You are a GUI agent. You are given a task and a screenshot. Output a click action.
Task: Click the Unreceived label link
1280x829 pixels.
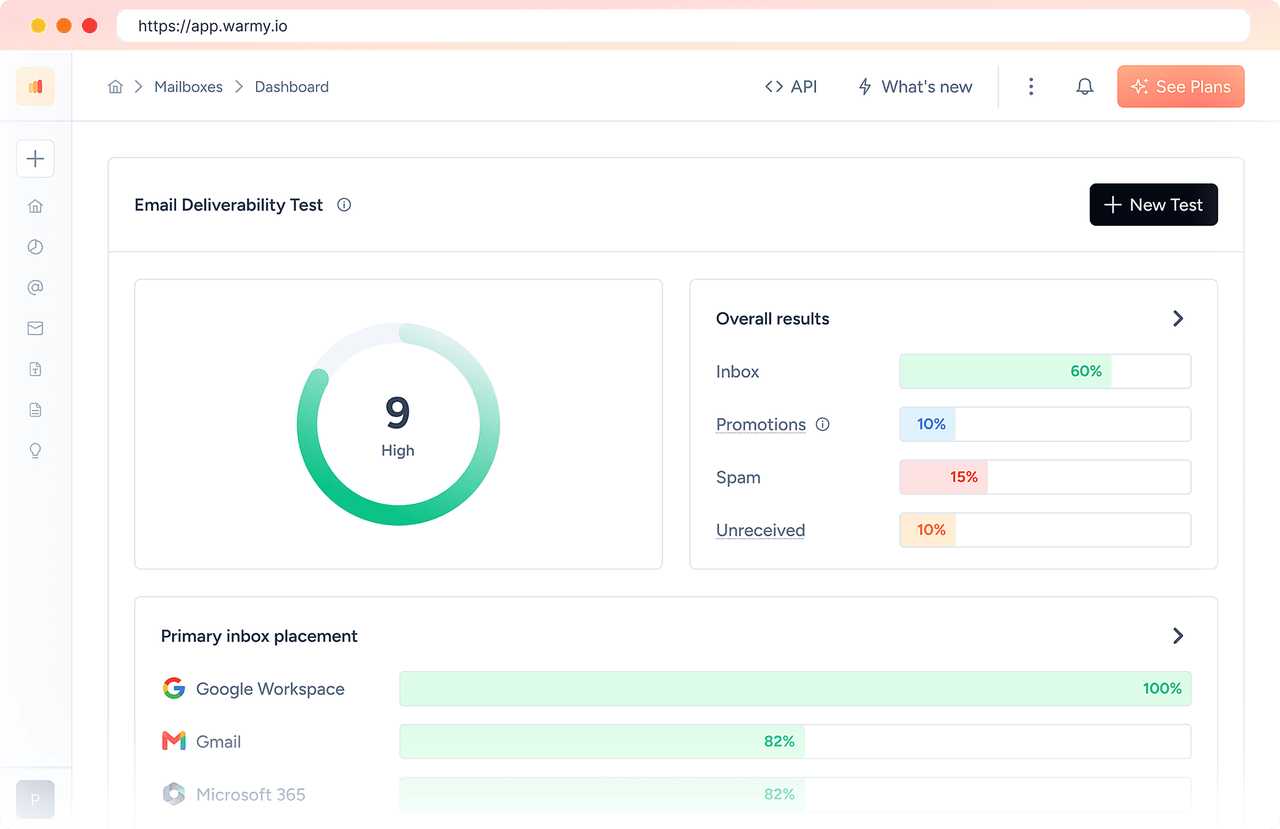(760, 530)
